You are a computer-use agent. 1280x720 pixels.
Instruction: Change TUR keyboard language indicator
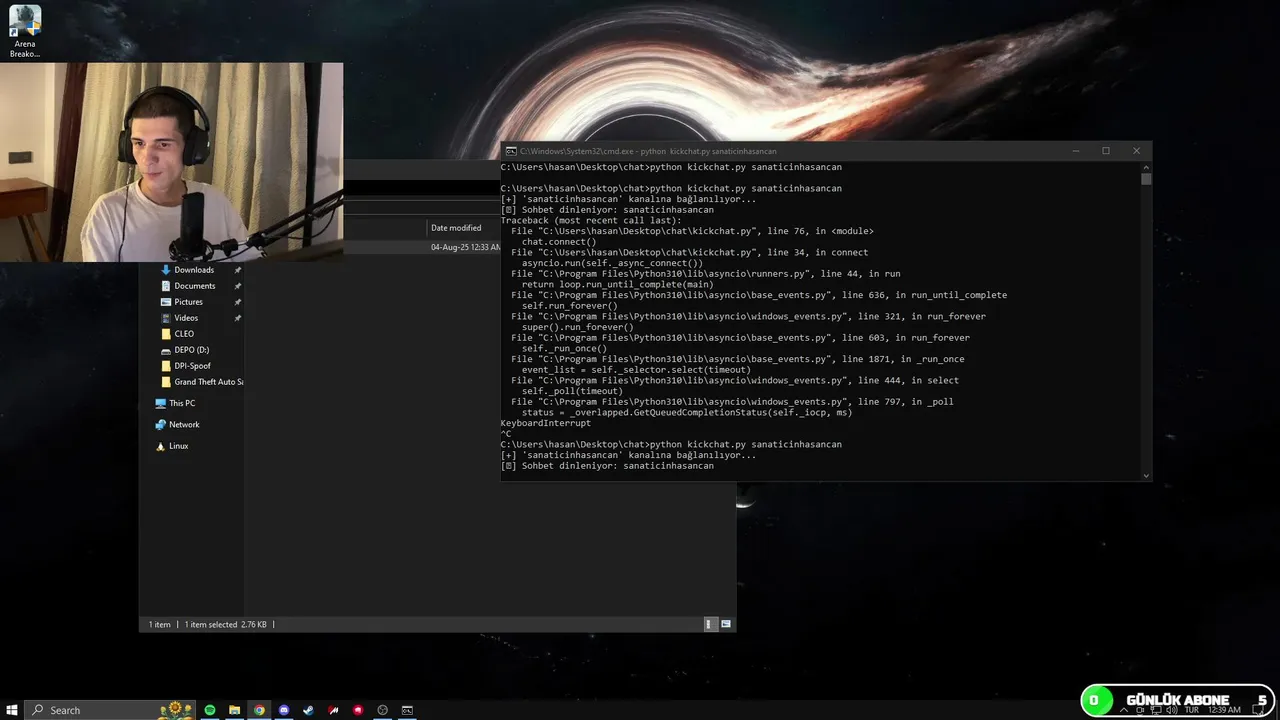pos(1192,710)
